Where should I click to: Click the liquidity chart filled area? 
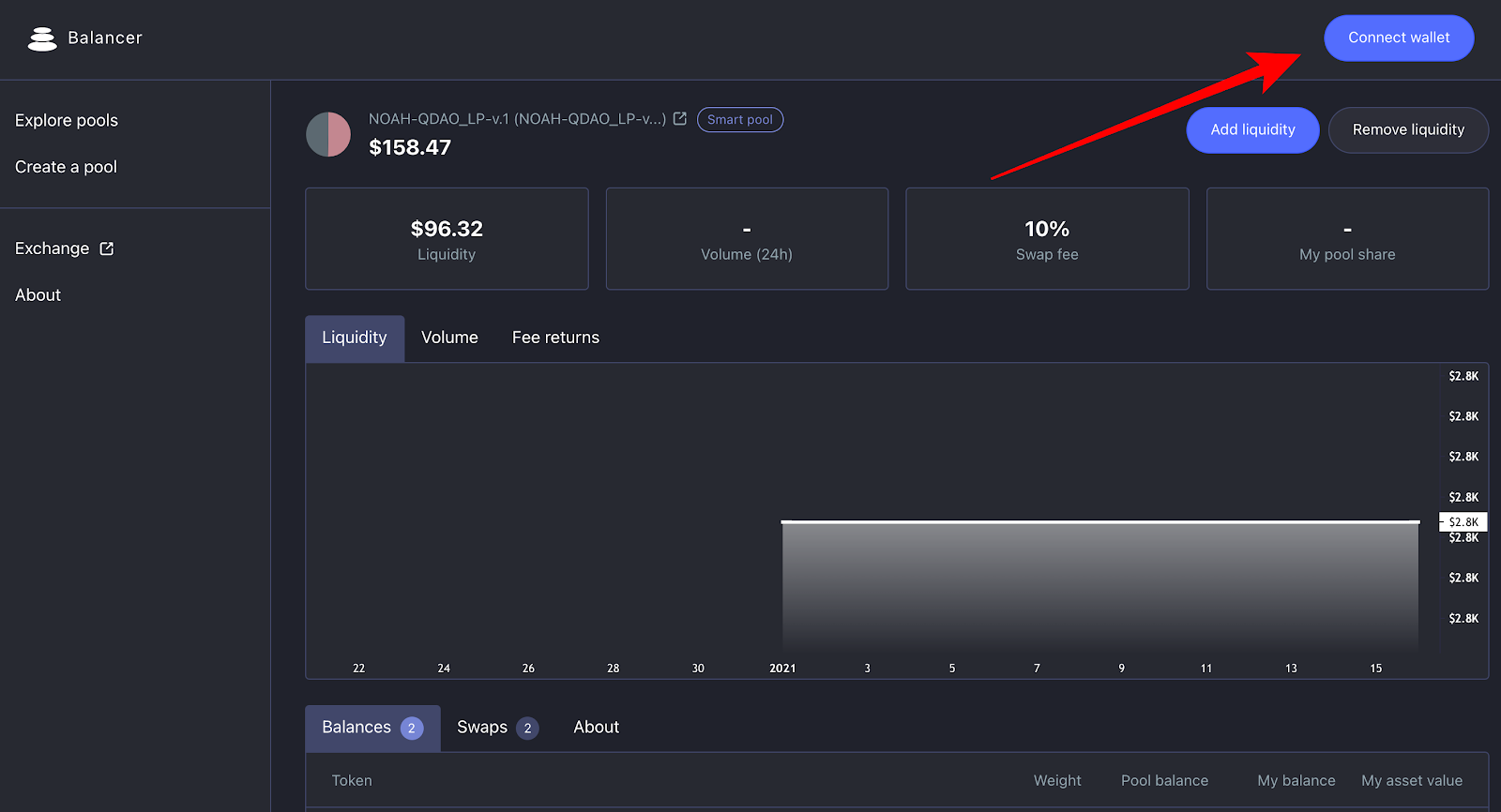[x=1100, y=586]
